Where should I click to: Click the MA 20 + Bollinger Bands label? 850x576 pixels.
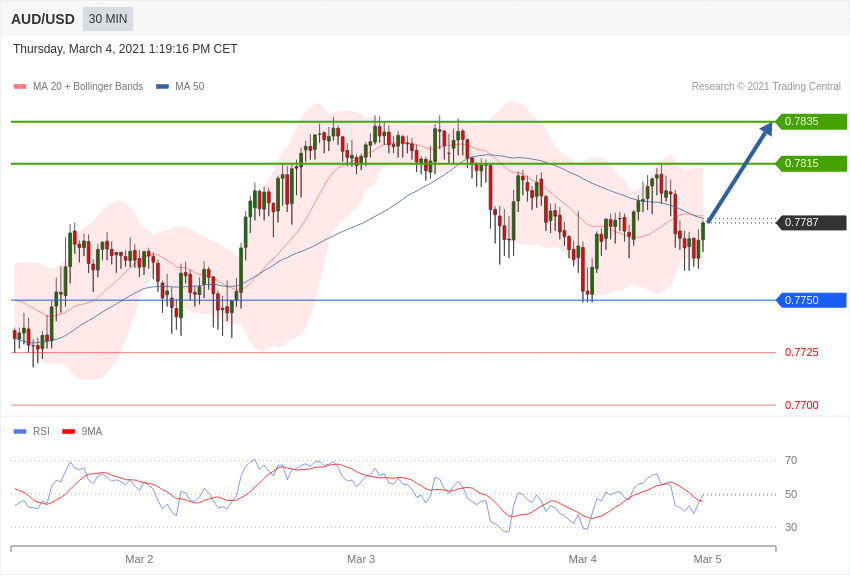click(x=88, y=87)
